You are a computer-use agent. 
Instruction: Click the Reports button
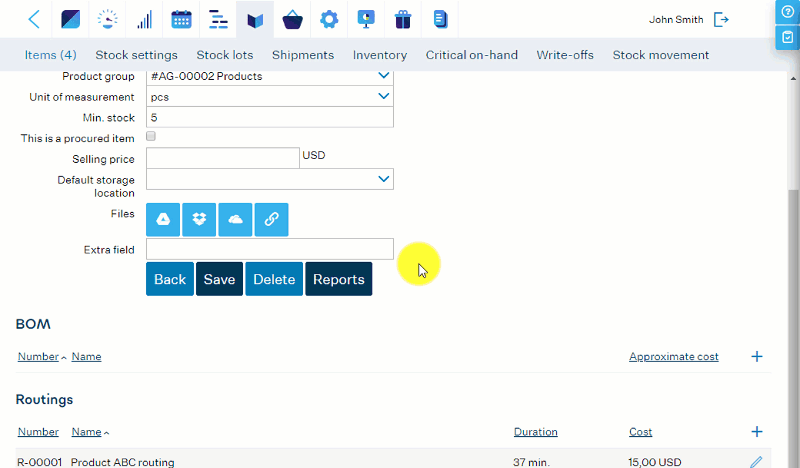339,279
